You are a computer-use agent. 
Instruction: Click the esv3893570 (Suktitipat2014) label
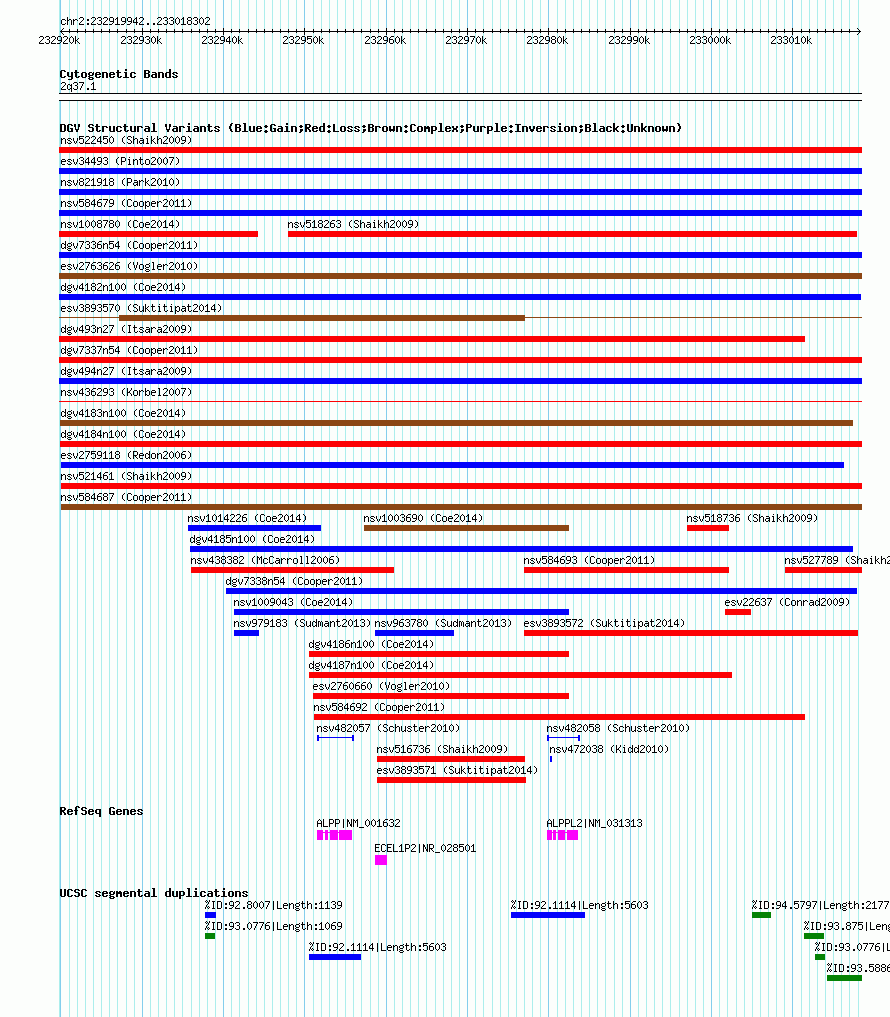pos(141,308)
